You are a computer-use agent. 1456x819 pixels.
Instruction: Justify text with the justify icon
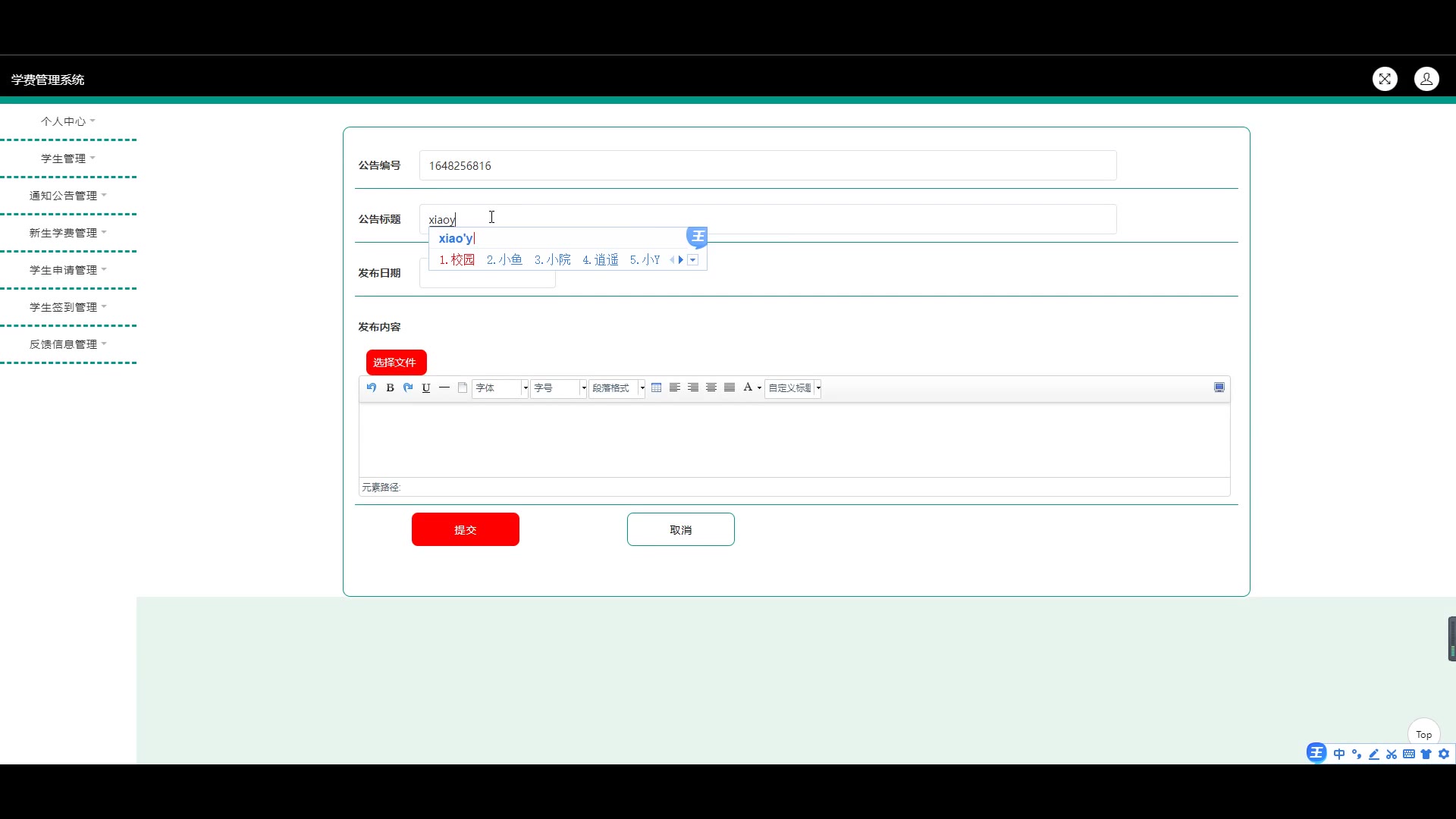tap(730, 388)
